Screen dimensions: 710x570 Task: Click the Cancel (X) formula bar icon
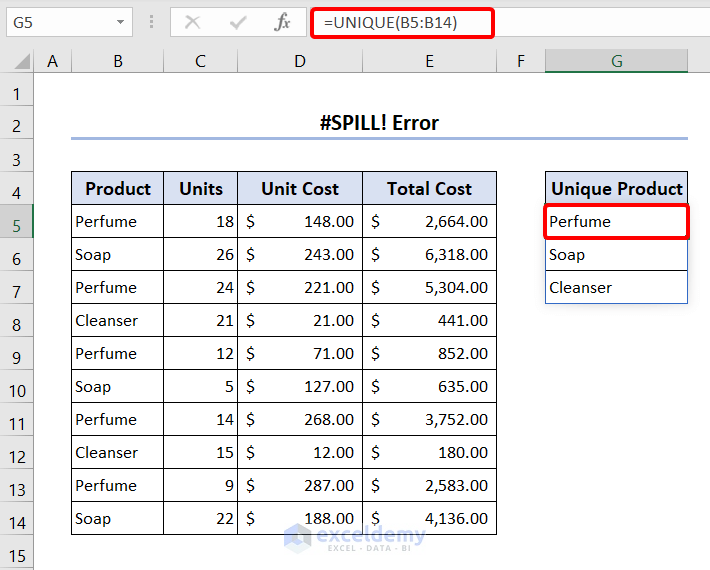click(192, 21)
